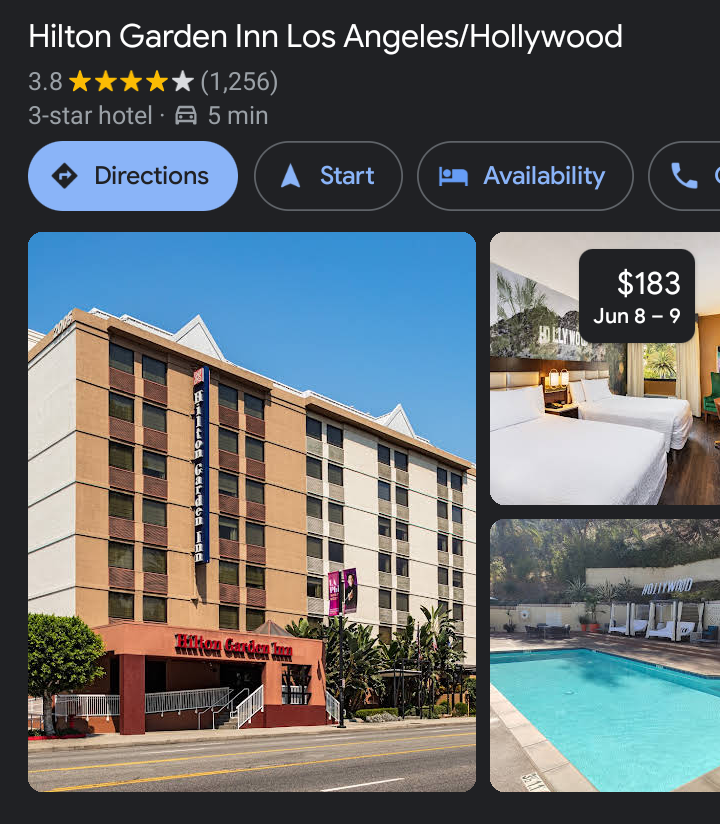Click the car travel-time icon
Image resolution: width=720 pixels, height=824 pixels.
186,115
